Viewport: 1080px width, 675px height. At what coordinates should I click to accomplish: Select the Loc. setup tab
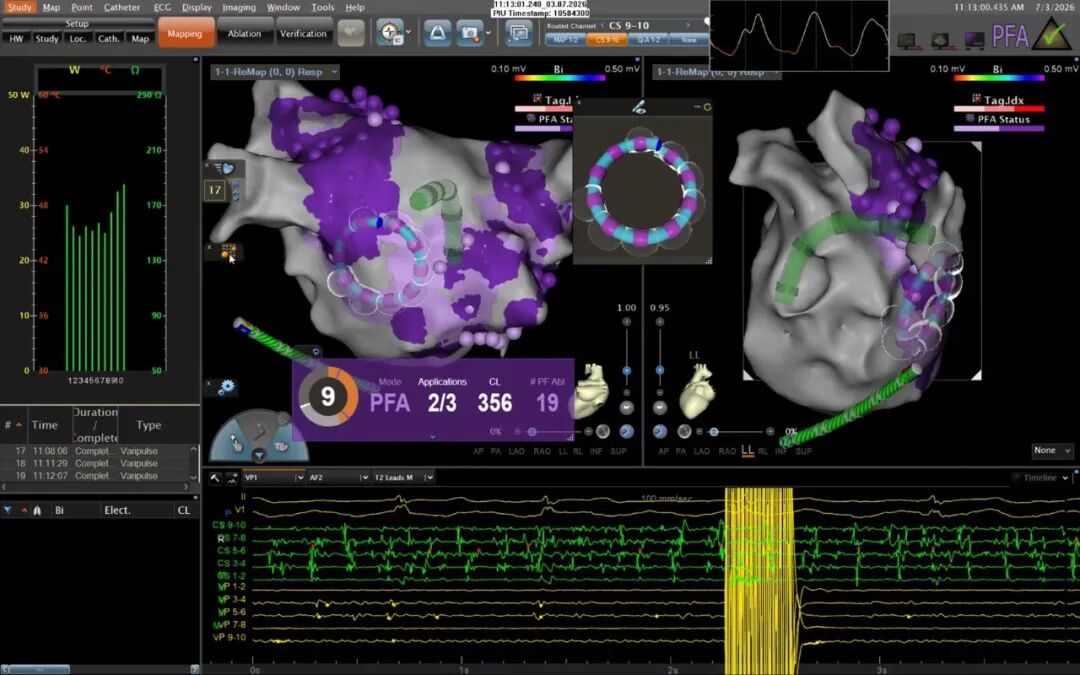(78, 39)
